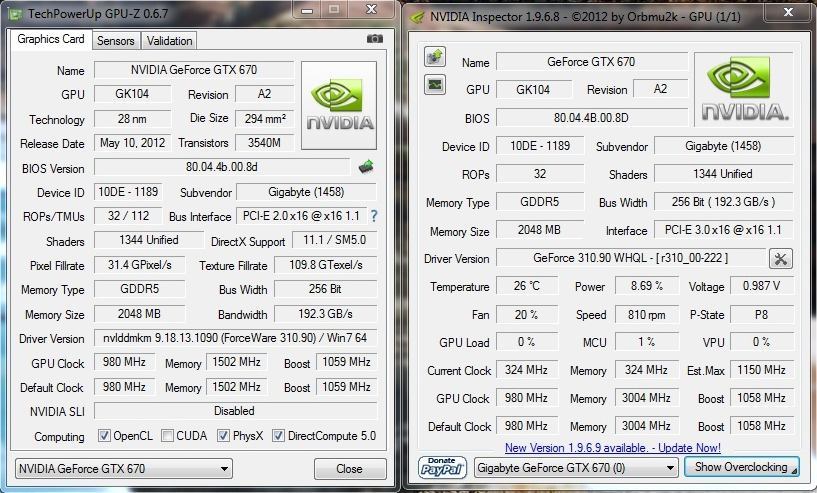Image resolution: width=817 pixels, height=493 pixels.
Task: Click the ROPs/TMUs value 32 / 112
Action: [128, 216]
